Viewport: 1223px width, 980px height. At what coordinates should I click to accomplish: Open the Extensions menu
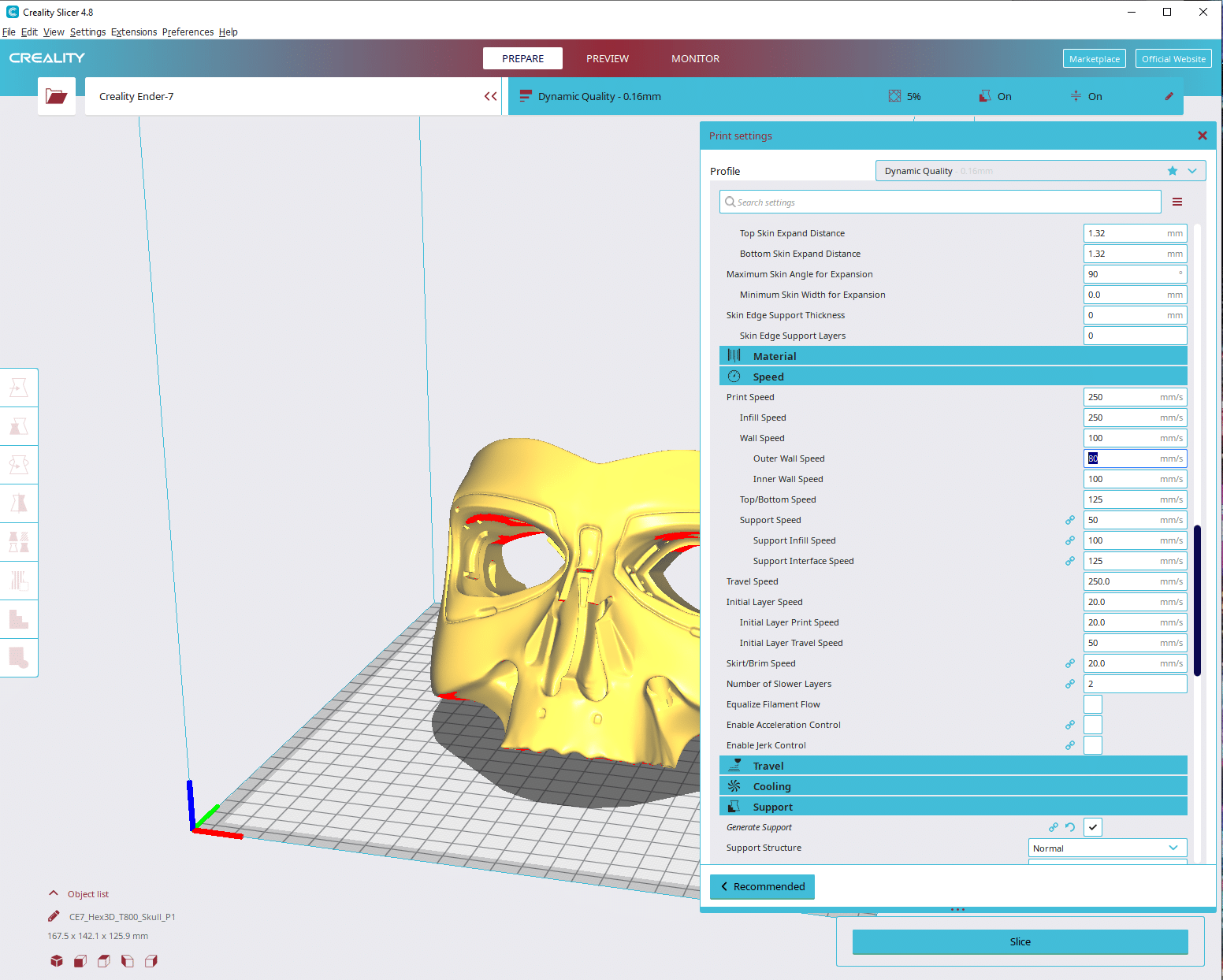(134, 32)
